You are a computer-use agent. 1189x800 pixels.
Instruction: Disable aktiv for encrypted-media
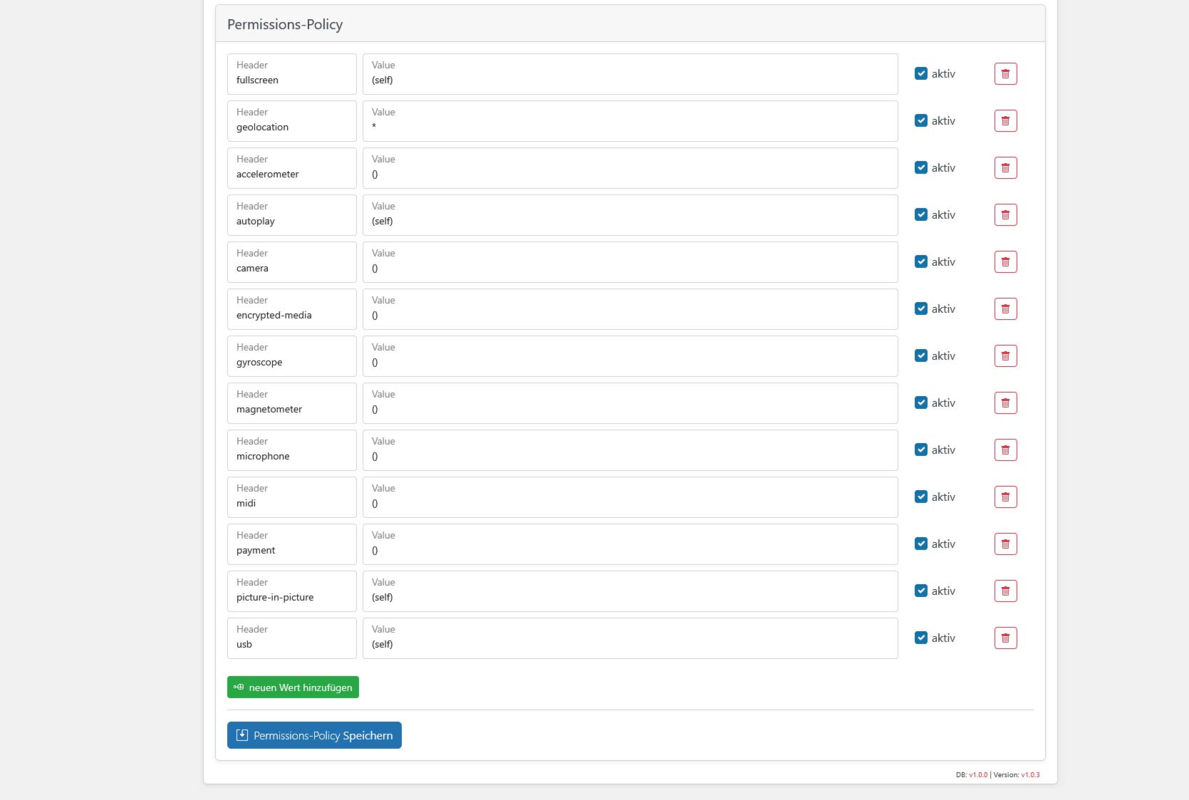tap(921, 309)
